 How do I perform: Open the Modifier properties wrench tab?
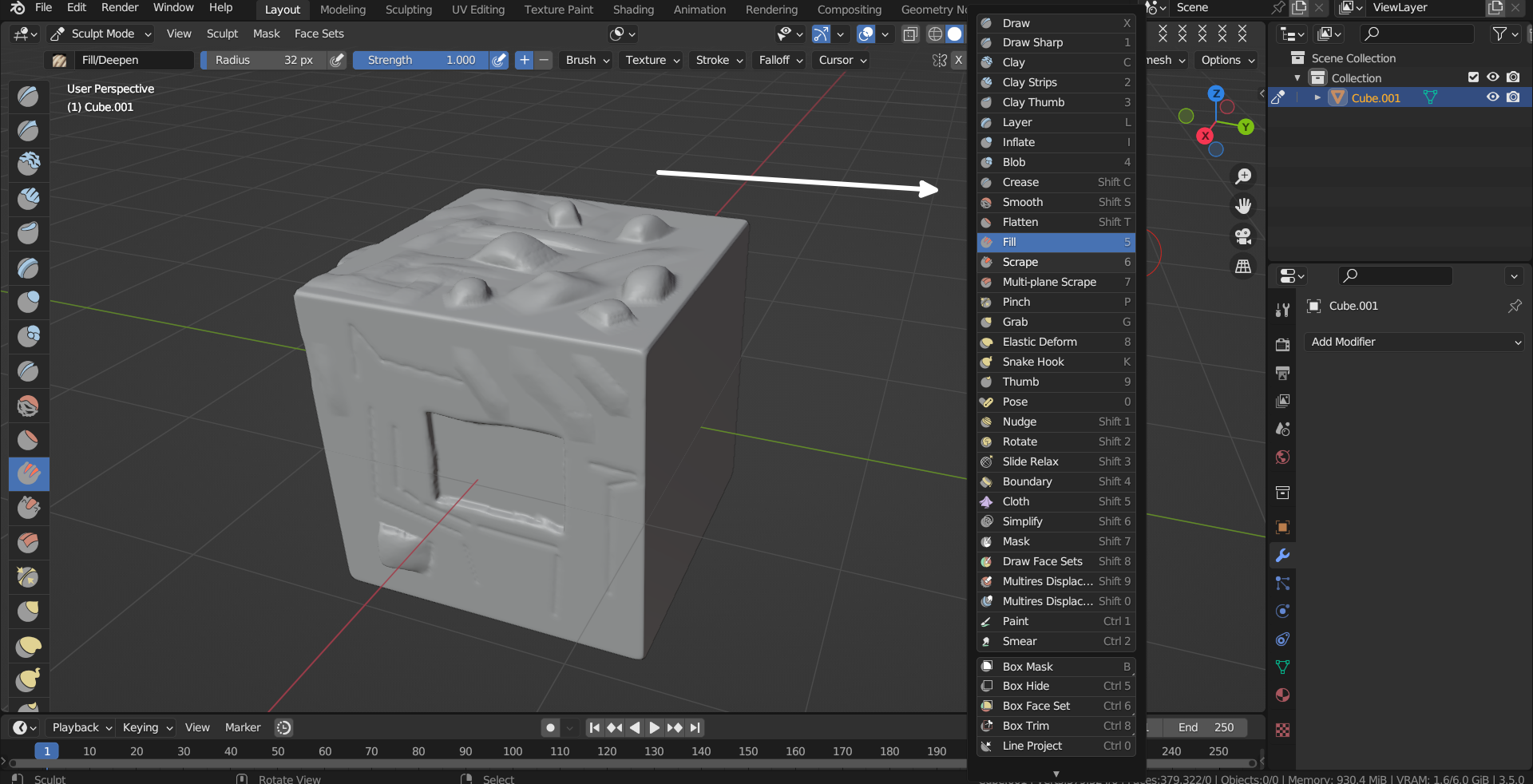1282,556
